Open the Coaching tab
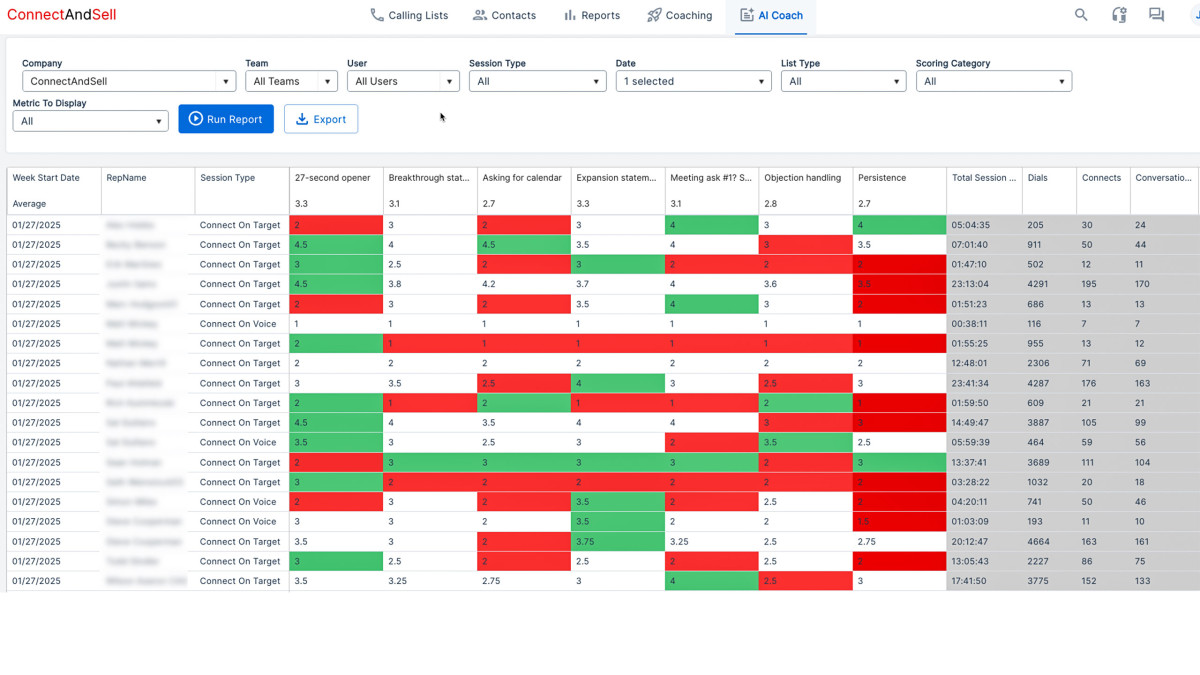Screen dimensions: 1200x675 click(x=679, y=15)
